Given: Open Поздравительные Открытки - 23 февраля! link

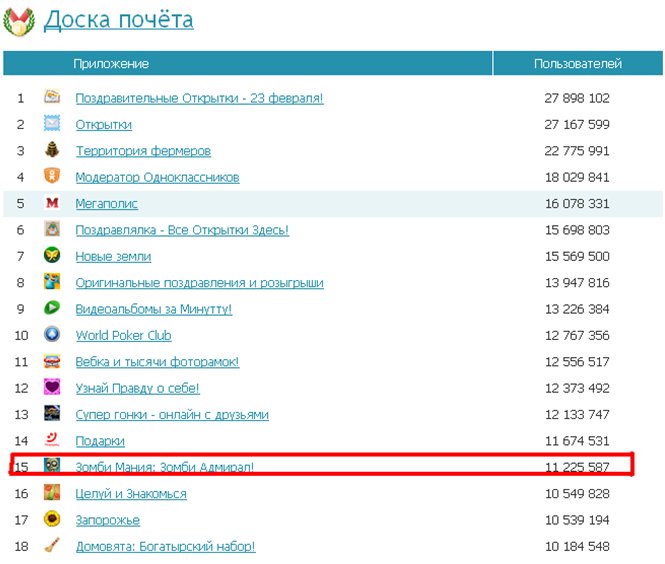Looking at the screenshot, I should tap(199, 98).
